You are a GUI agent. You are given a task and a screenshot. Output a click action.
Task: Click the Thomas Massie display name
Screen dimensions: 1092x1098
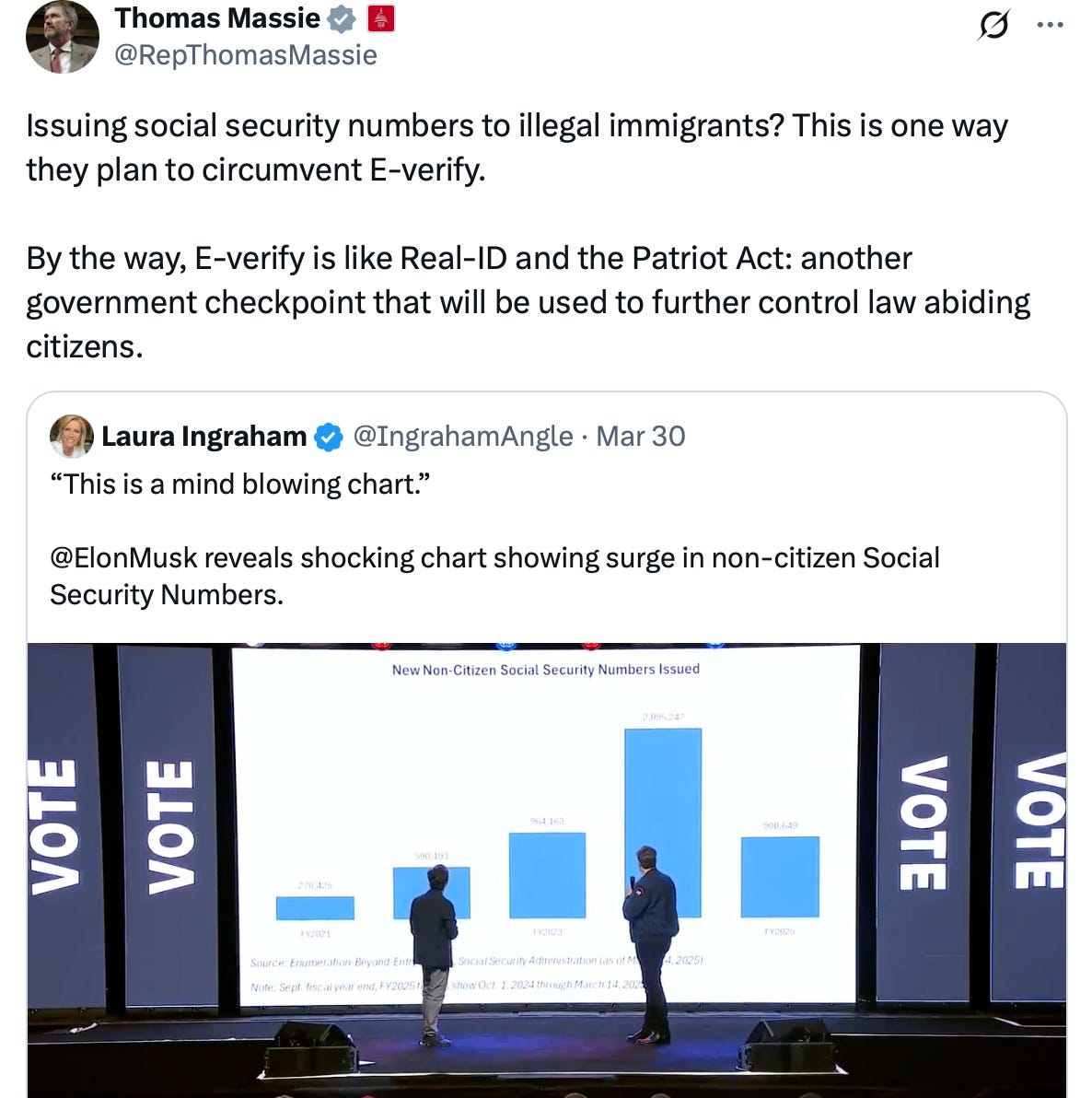point(217,18)
